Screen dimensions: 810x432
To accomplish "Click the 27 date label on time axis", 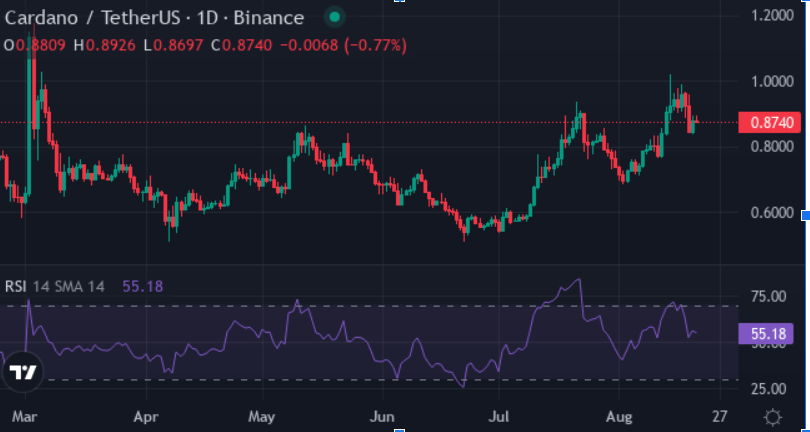I will point(720,416).
